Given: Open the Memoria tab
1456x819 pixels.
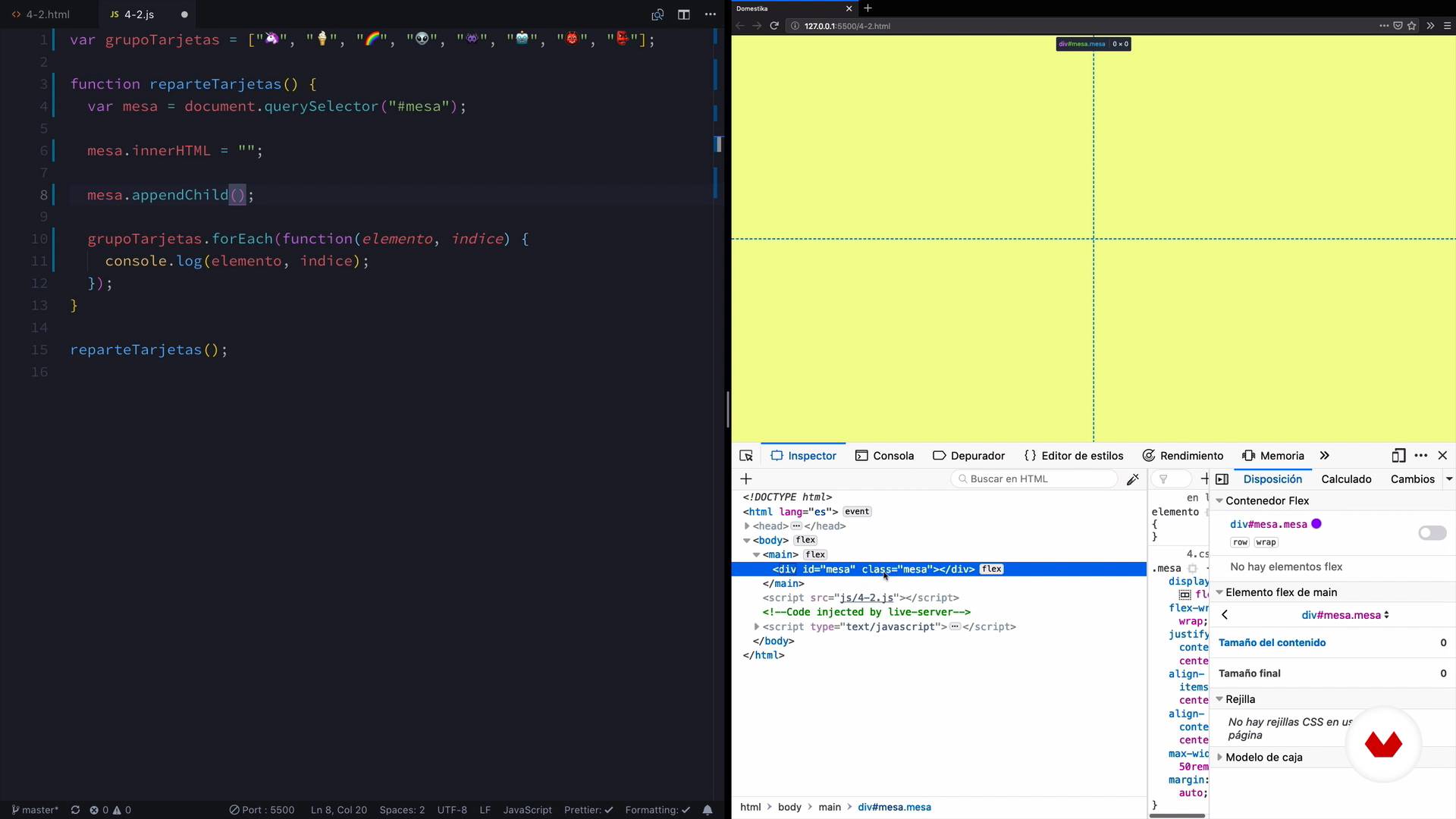Looking at the screenshot, I should pos(1273,456).
